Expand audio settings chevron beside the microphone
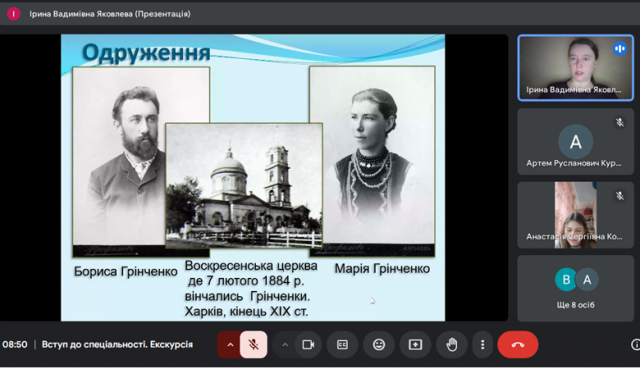Image resolution: width=640 pixels, height=369 pixels. coord(230,345)
